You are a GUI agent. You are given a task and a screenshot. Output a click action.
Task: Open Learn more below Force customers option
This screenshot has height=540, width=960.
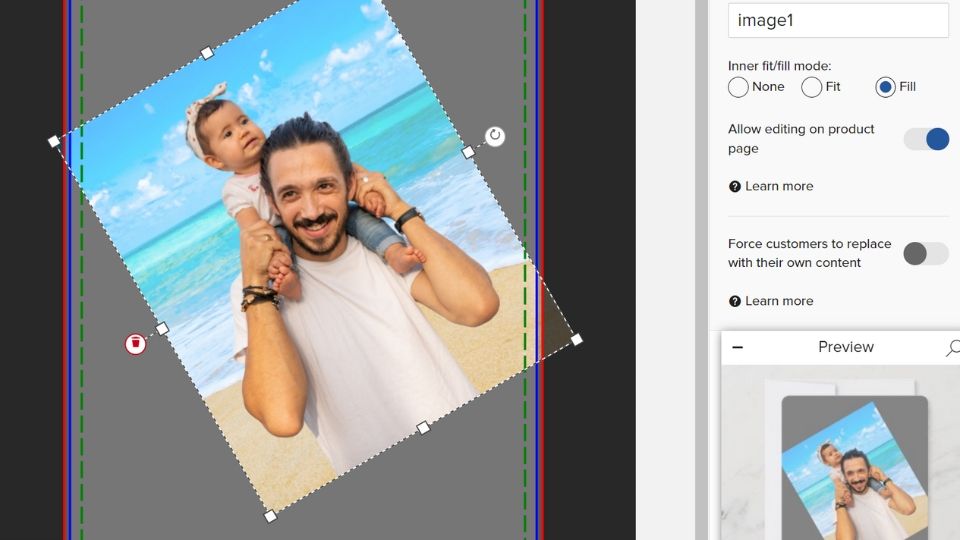779,301
